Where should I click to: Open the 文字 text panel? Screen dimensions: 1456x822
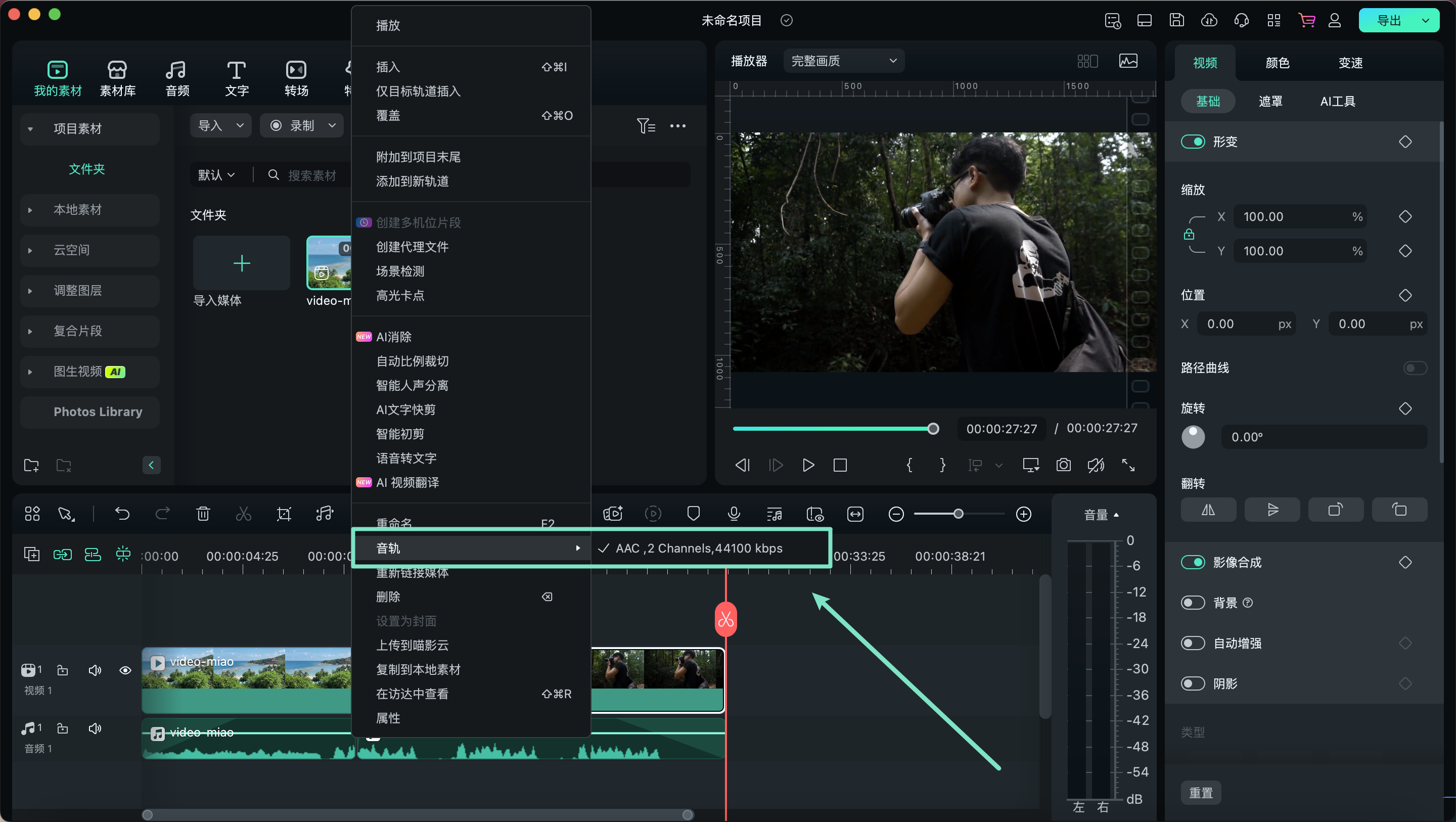click(x=236, y=78)
